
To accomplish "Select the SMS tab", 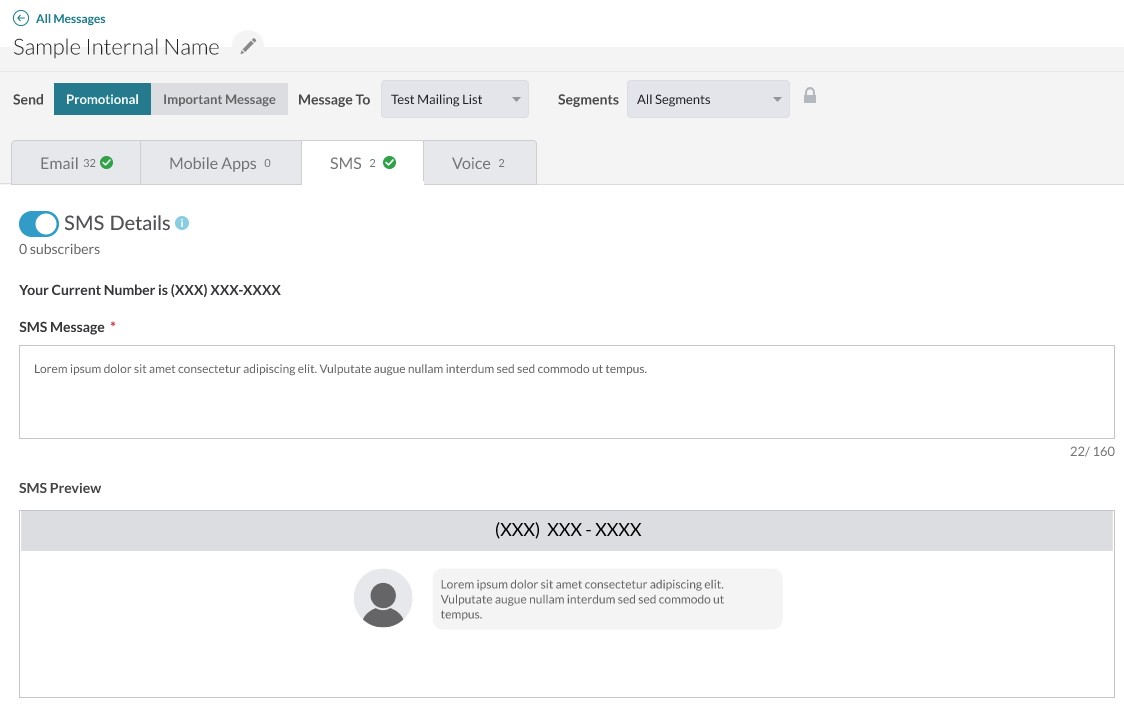I will pos(363,163).
